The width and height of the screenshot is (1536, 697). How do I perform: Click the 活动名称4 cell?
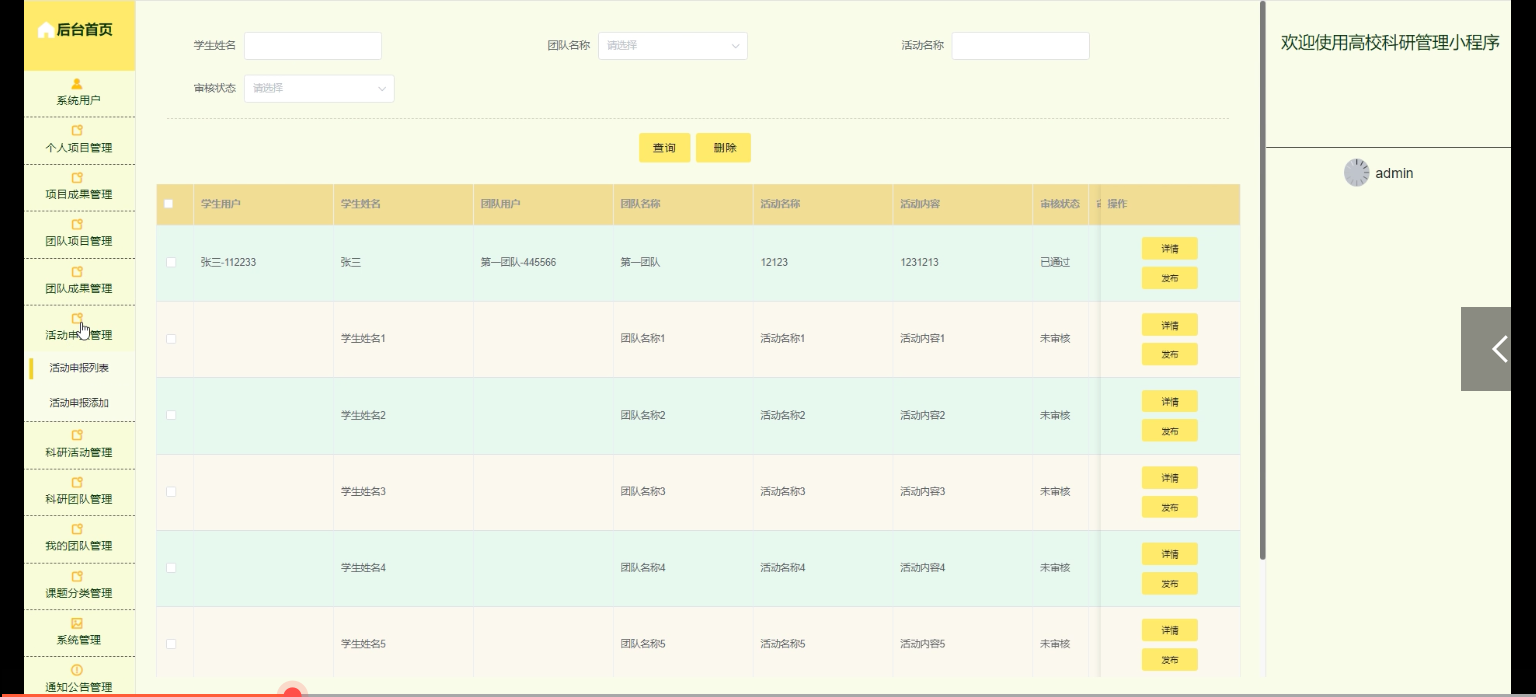pyautogui.click(x=783, y=568)
